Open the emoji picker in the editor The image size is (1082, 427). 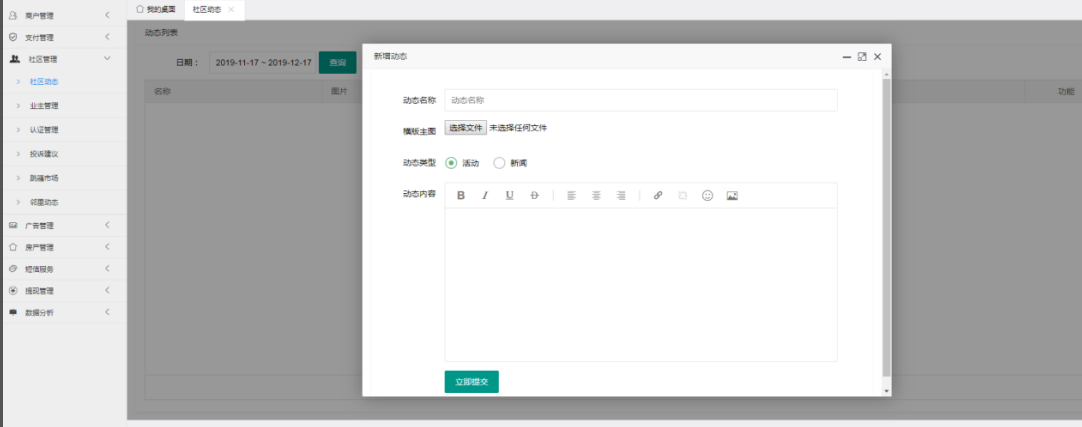[x=707, y=196]
